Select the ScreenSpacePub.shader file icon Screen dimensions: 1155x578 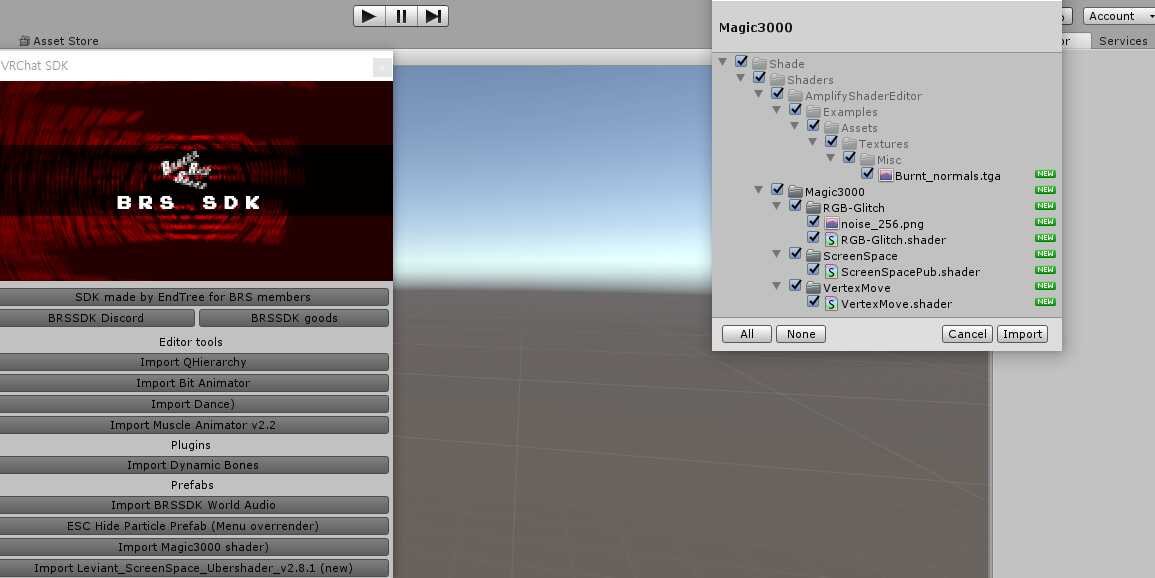click(x=831, y=272)
